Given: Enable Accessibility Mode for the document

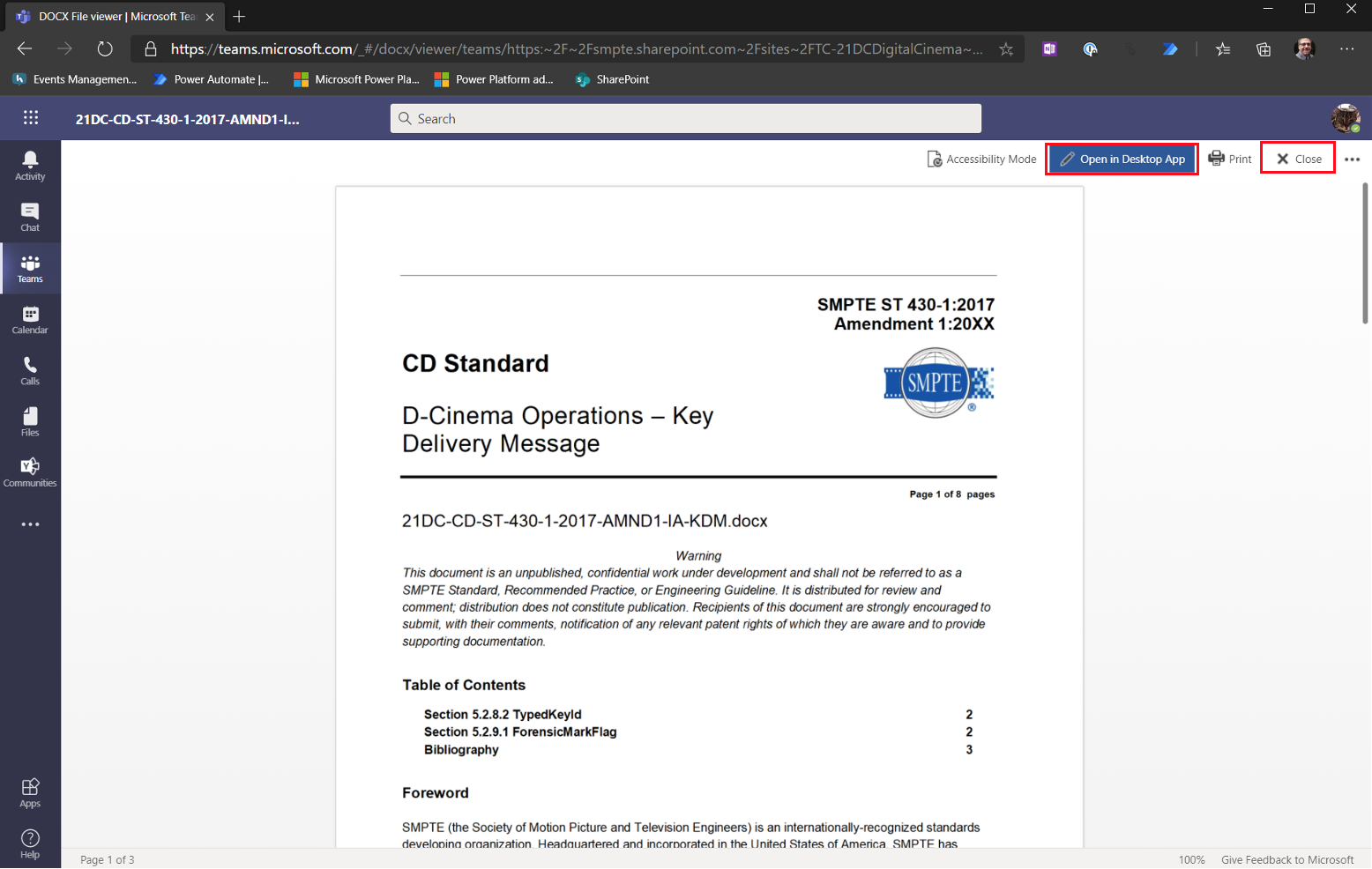Looking at the screenshot, I should [981, 159].
